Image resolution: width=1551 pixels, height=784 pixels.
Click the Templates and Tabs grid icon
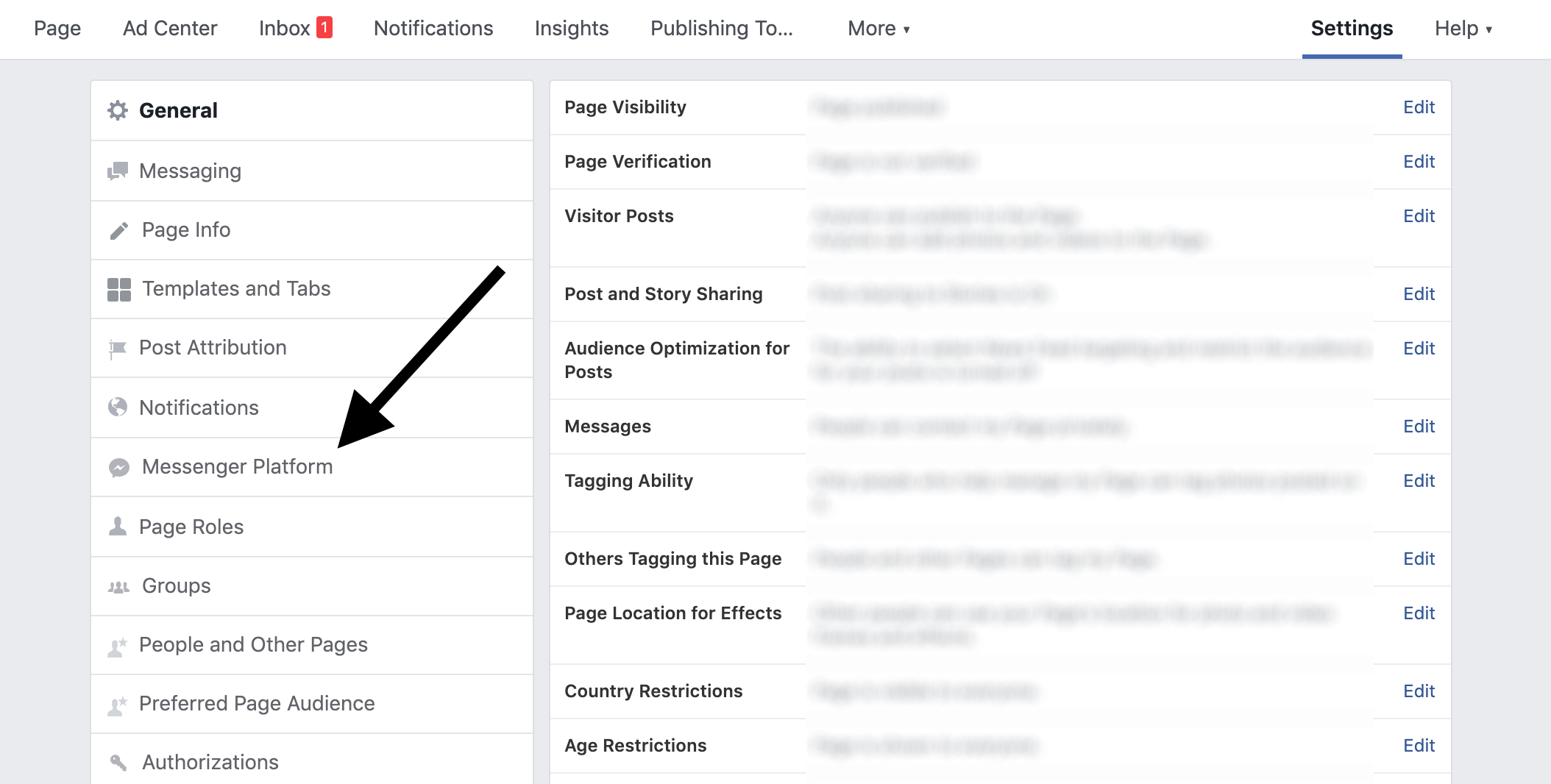(119, 290)
